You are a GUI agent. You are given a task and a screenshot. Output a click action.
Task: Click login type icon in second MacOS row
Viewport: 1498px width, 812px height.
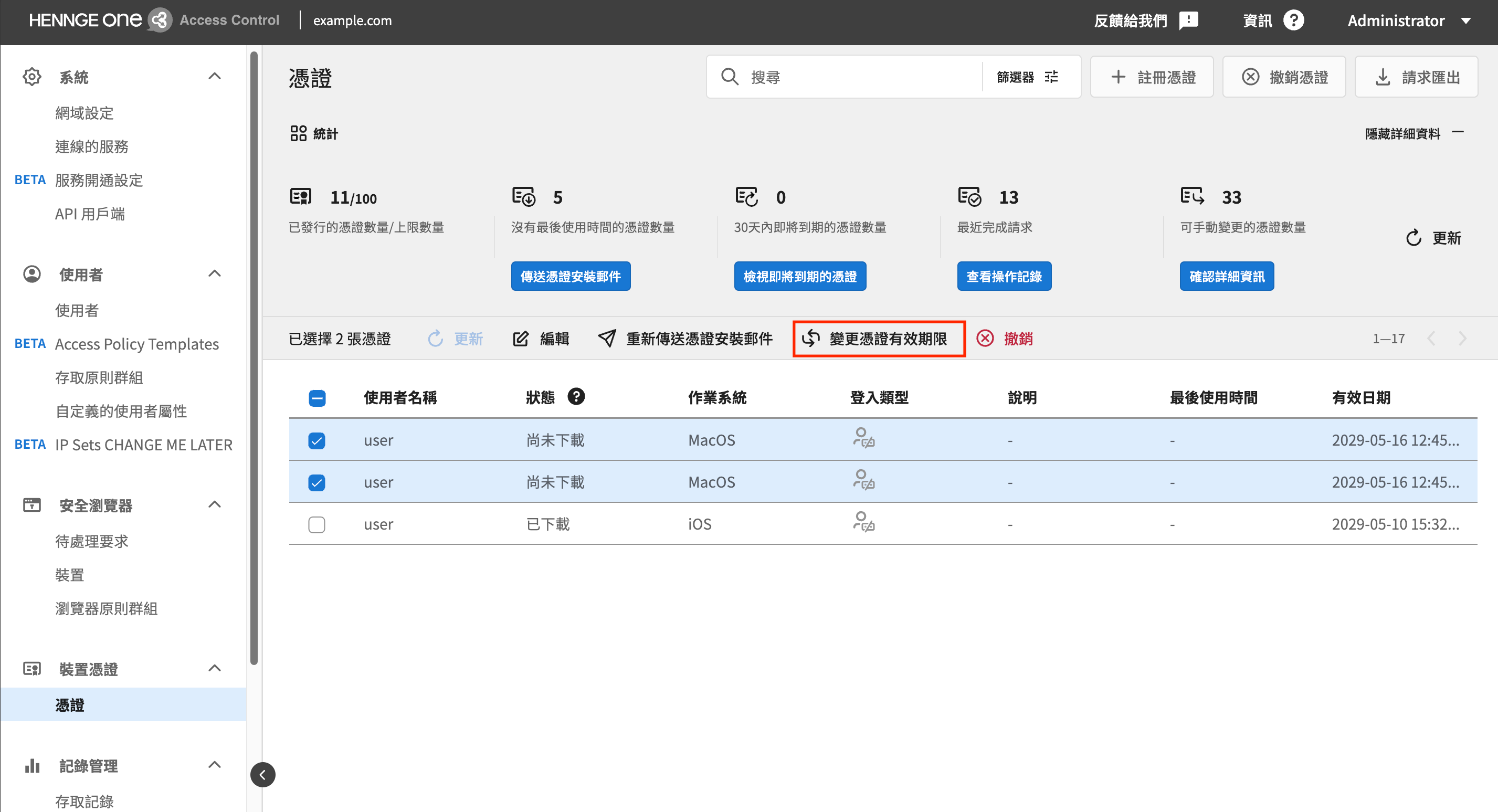pos(863,480)
